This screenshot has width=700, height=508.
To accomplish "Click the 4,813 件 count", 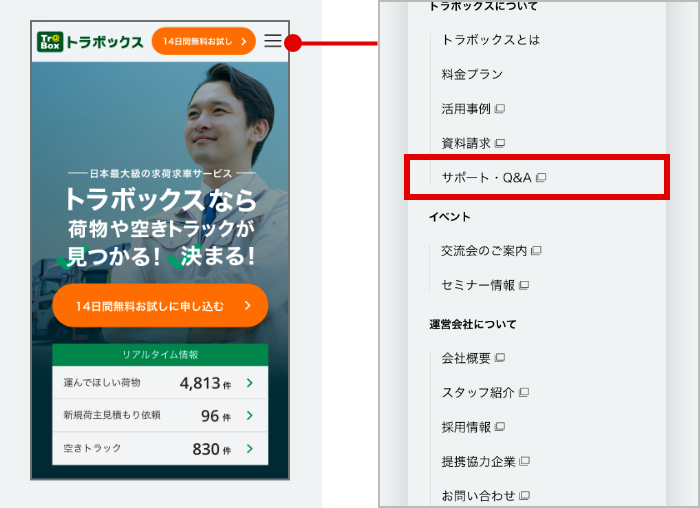I will [x=205, y=383].
